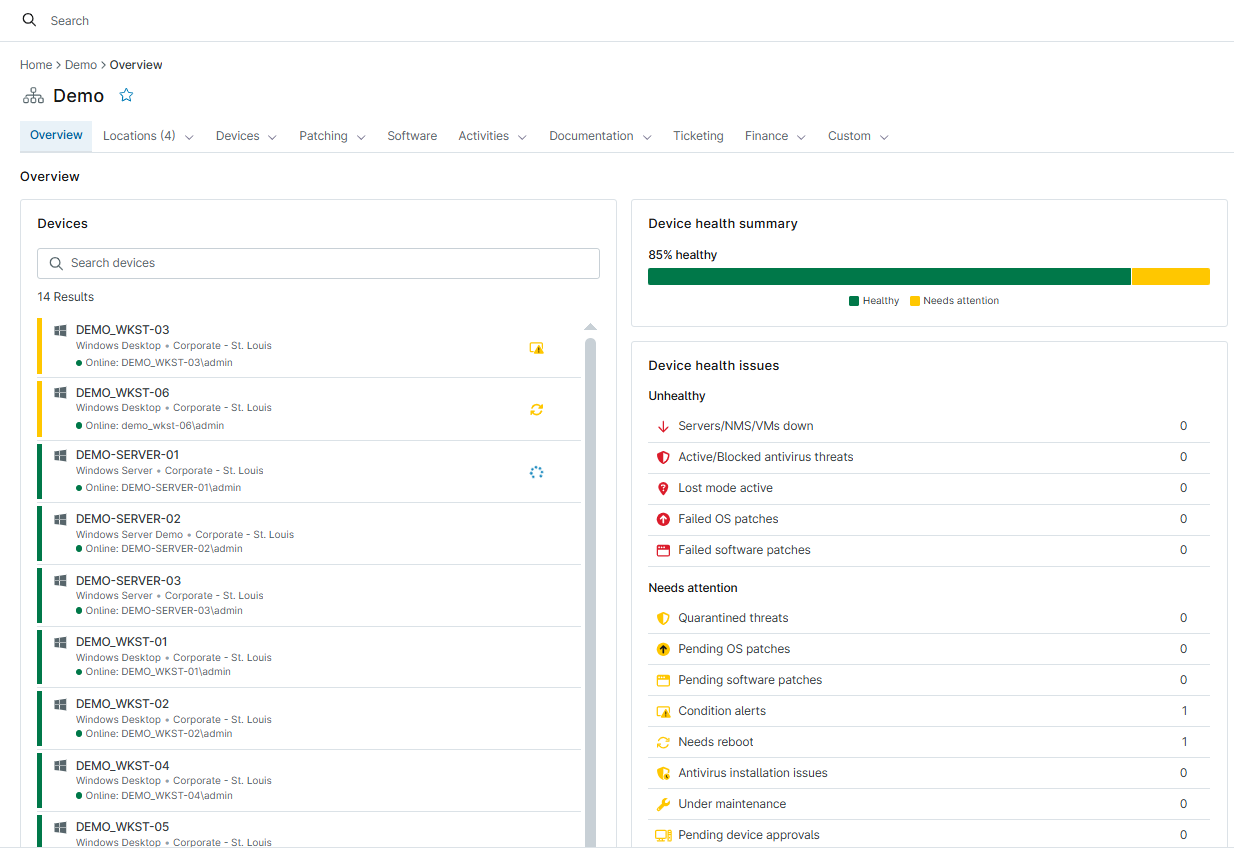Click the Under maintenance wrench icon
1234x854 pixels.
click(x=662, y=804)
